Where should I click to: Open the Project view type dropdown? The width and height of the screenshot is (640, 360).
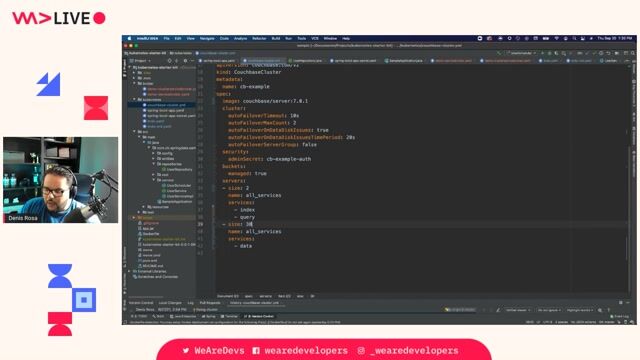click(x=141, y=61)
